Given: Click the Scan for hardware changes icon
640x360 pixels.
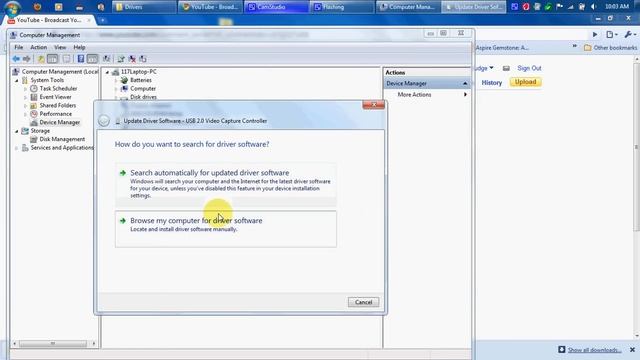Looking at the screenshot, I should 106,59.
